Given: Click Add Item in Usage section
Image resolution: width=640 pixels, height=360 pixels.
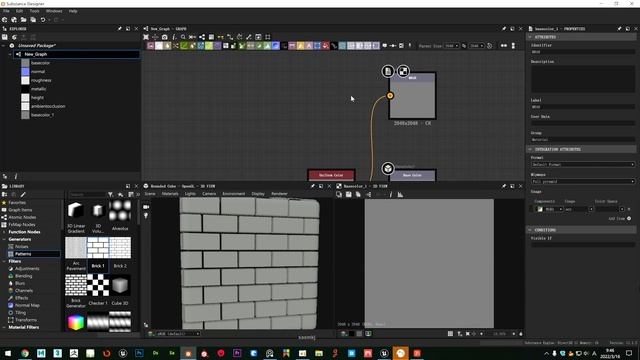Looking at the screenshot, I should tap(620, 219).
